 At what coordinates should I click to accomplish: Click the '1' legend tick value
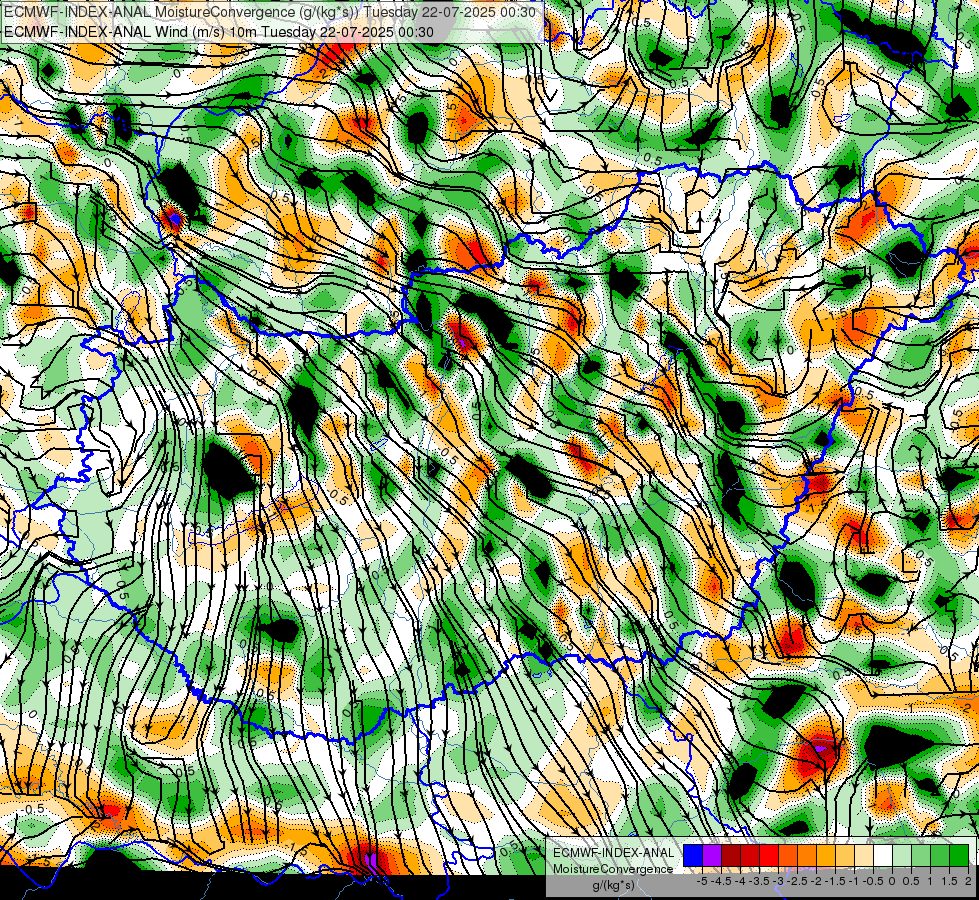click(930, 881)
